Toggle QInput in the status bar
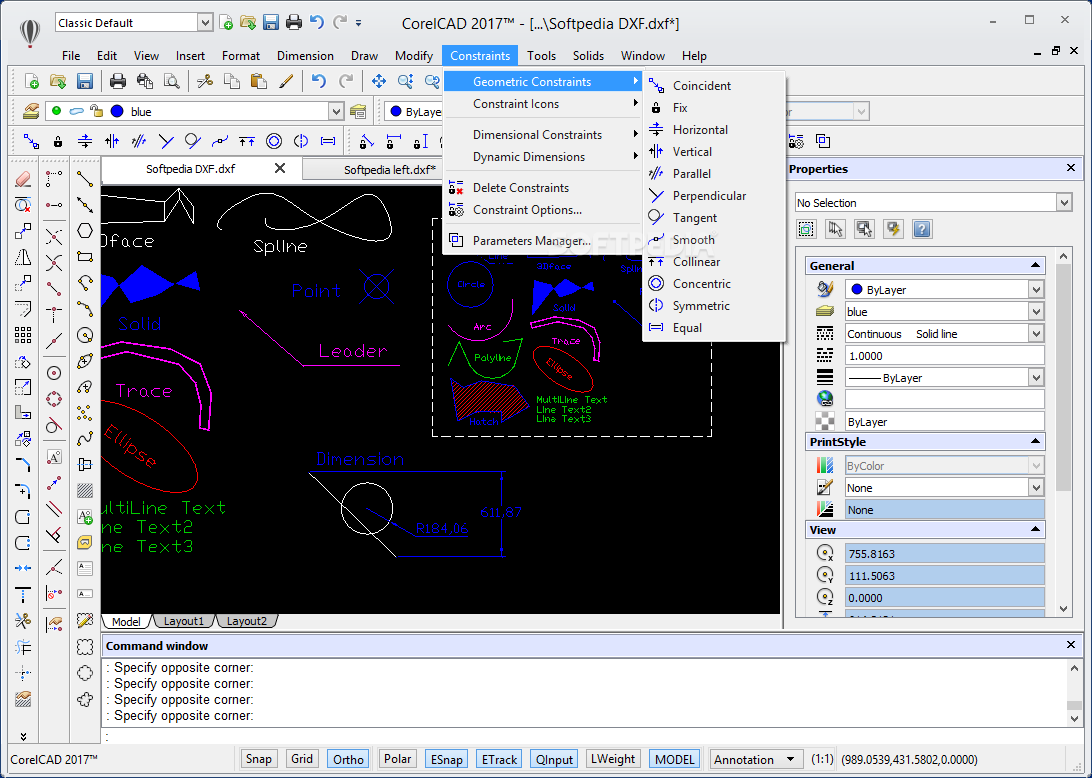Image resolution: width=1092 pixels, height=778 pixels. 554,759
